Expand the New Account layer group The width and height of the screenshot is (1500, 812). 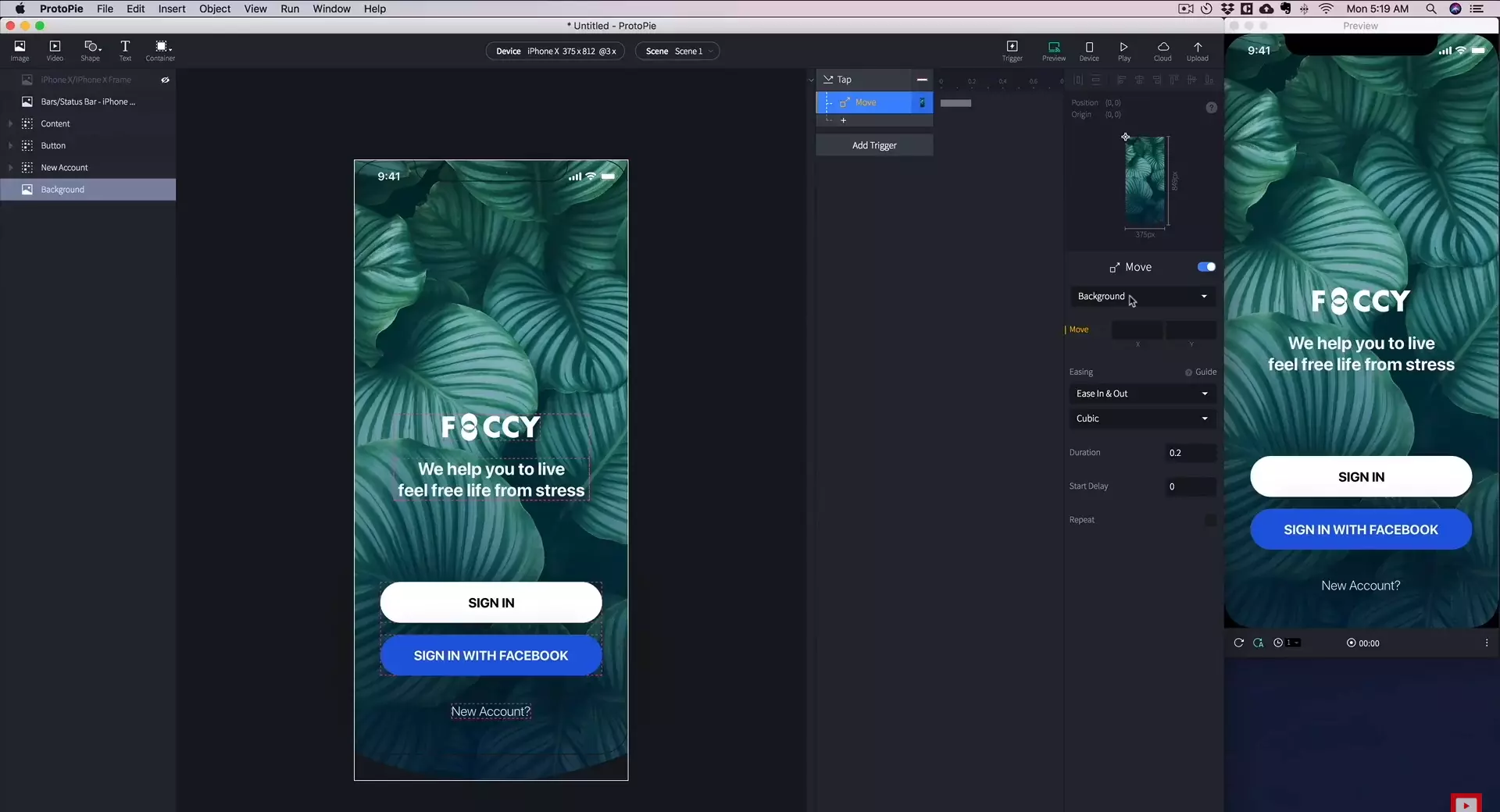(10, 167)
